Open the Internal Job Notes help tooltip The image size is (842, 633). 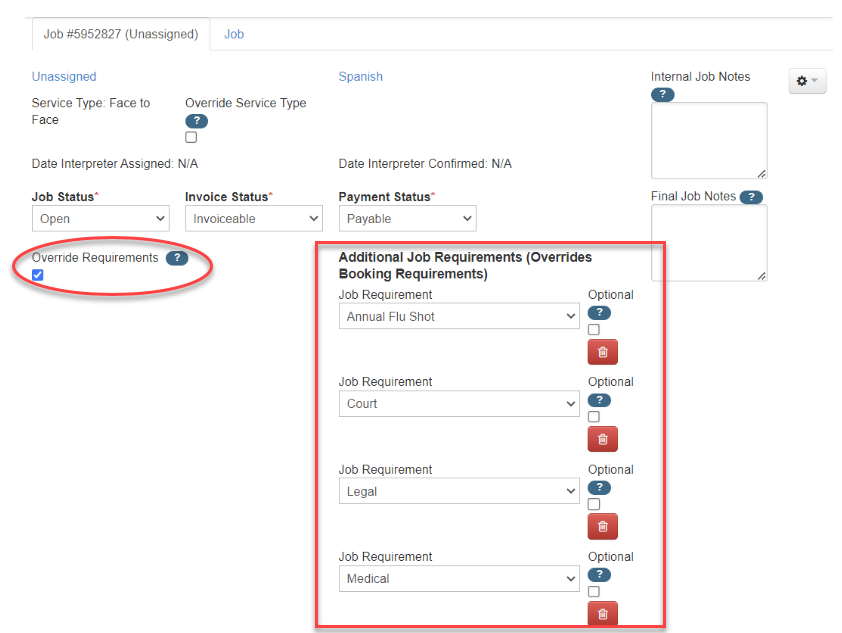[x=663, y=94]
